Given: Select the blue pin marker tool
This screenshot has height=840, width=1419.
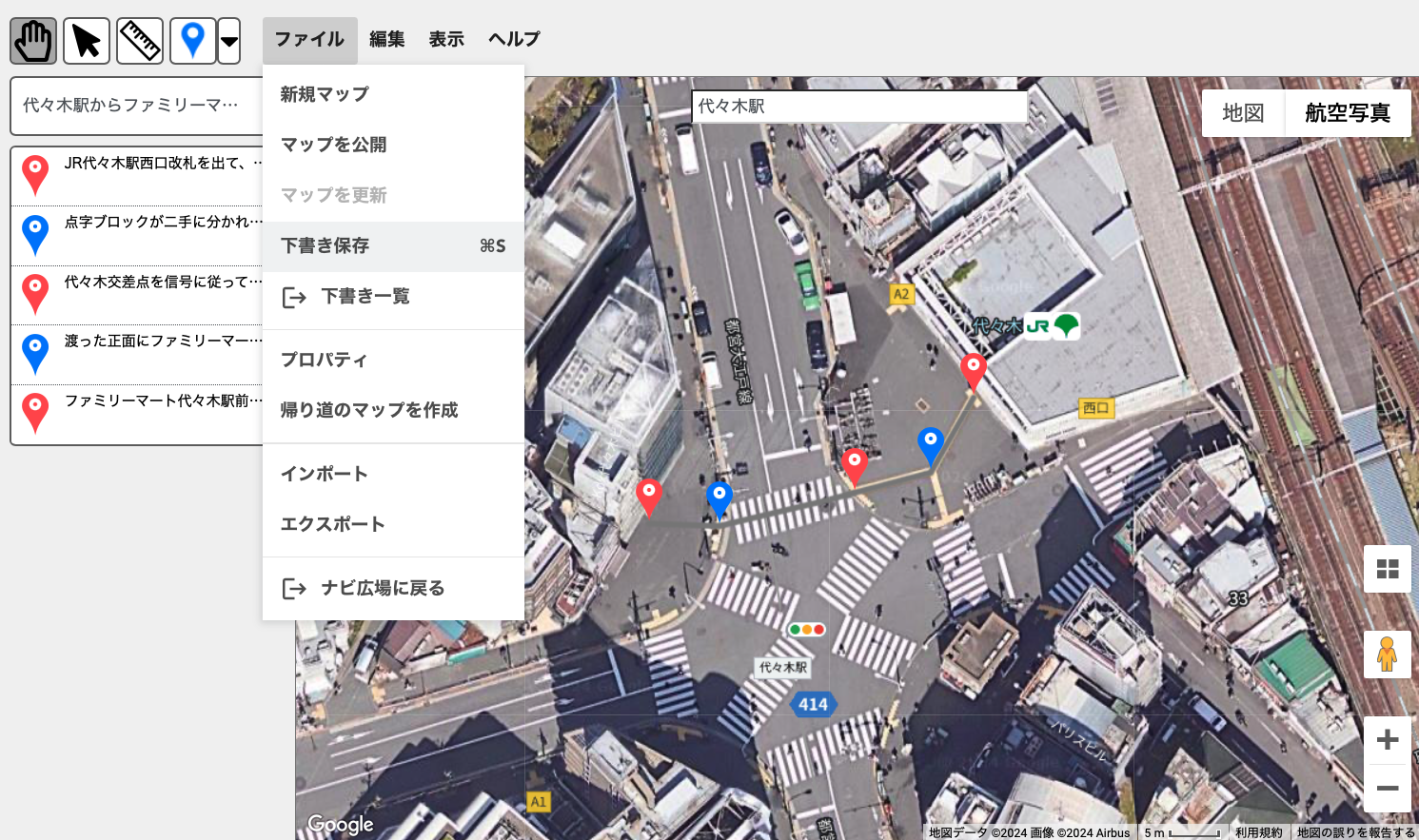Looking at the screenshot, I should [192, 41].
